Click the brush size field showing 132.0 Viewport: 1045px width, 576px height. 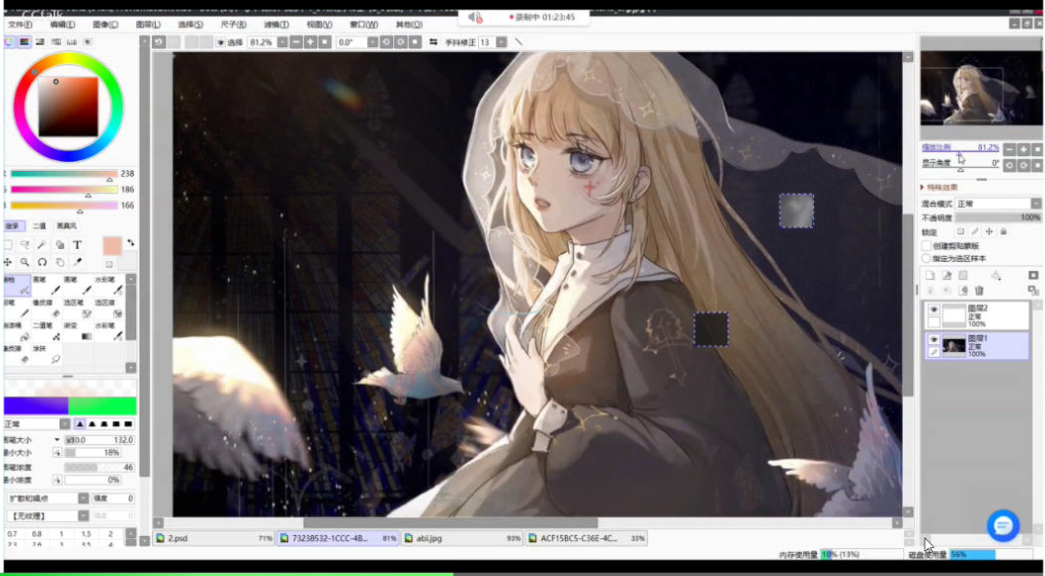(x=99, y=440)
